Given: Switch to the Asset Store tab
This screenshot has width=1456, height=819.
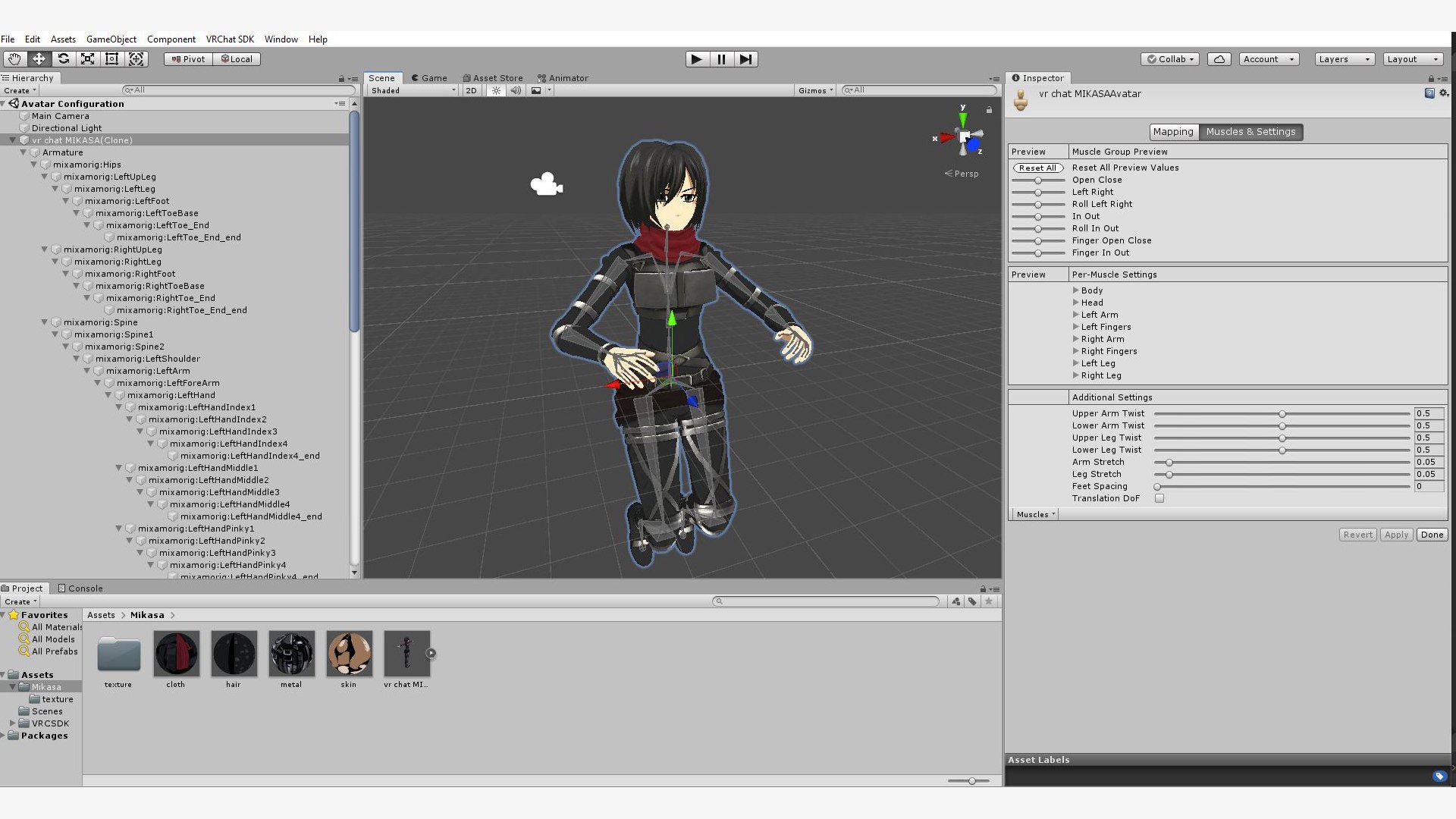Looking at the screenshot, I should coord(493,78).
